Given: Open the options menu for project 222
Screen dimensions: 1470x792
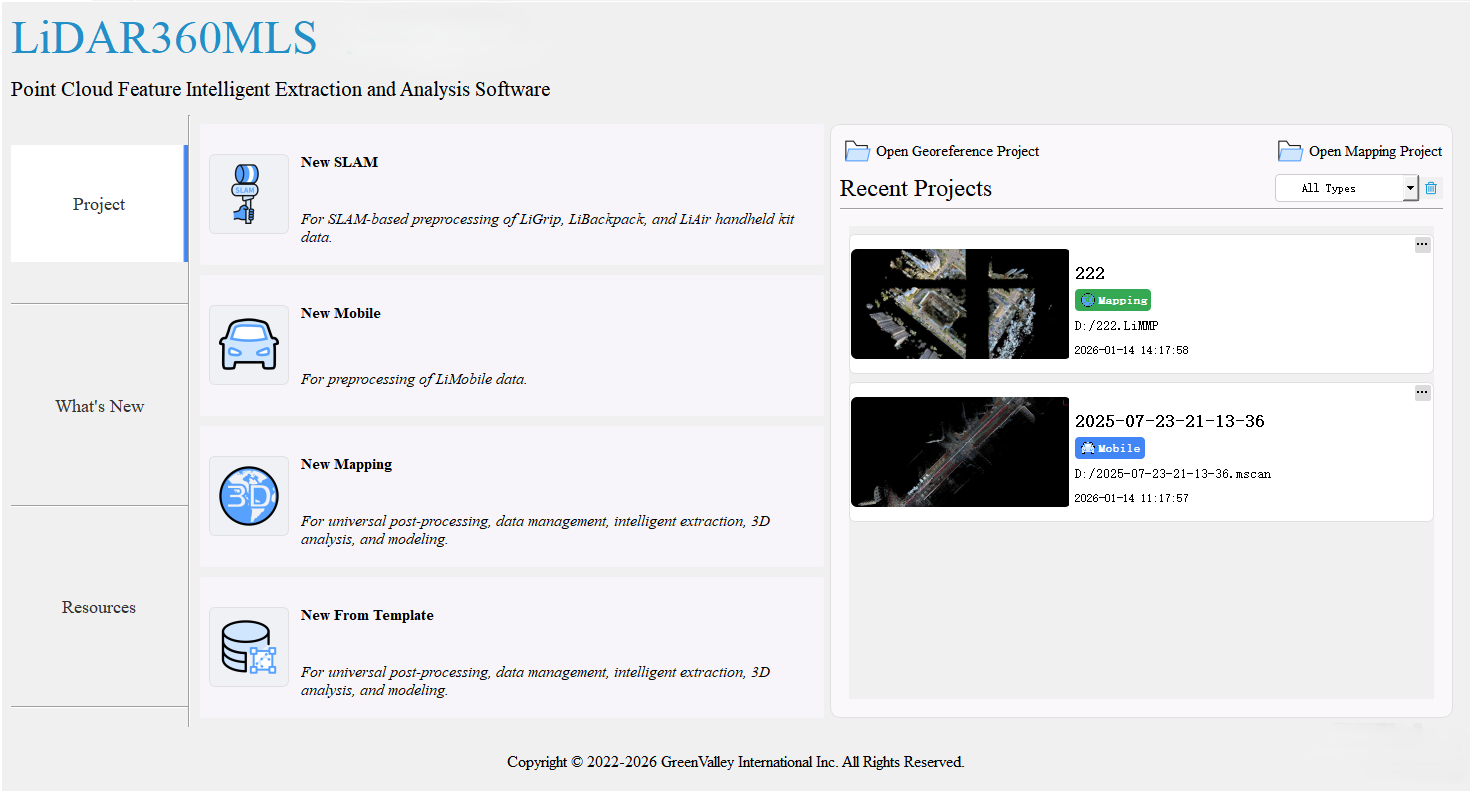Looking at the screenshot, I should click(x=1422, y=243).
